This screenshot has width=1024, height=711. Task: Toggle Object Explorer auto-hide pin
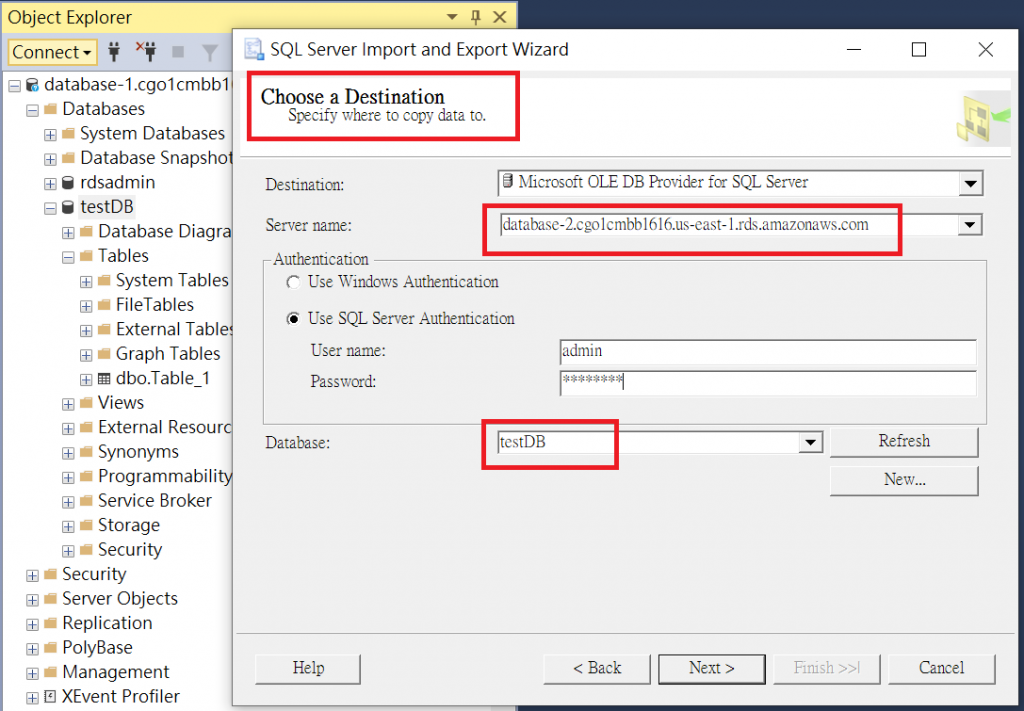tap(475, 17)
